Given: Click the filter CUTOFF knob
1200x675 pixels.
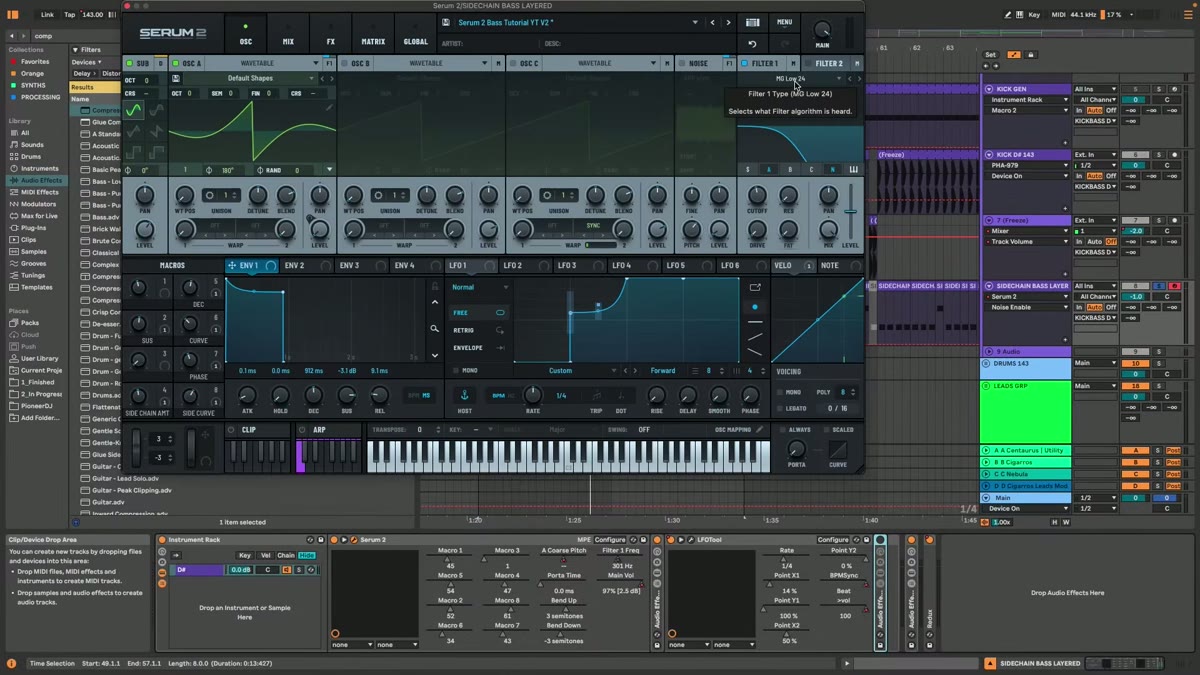Looking at the screenshot, I should click(x=757, y=195).
